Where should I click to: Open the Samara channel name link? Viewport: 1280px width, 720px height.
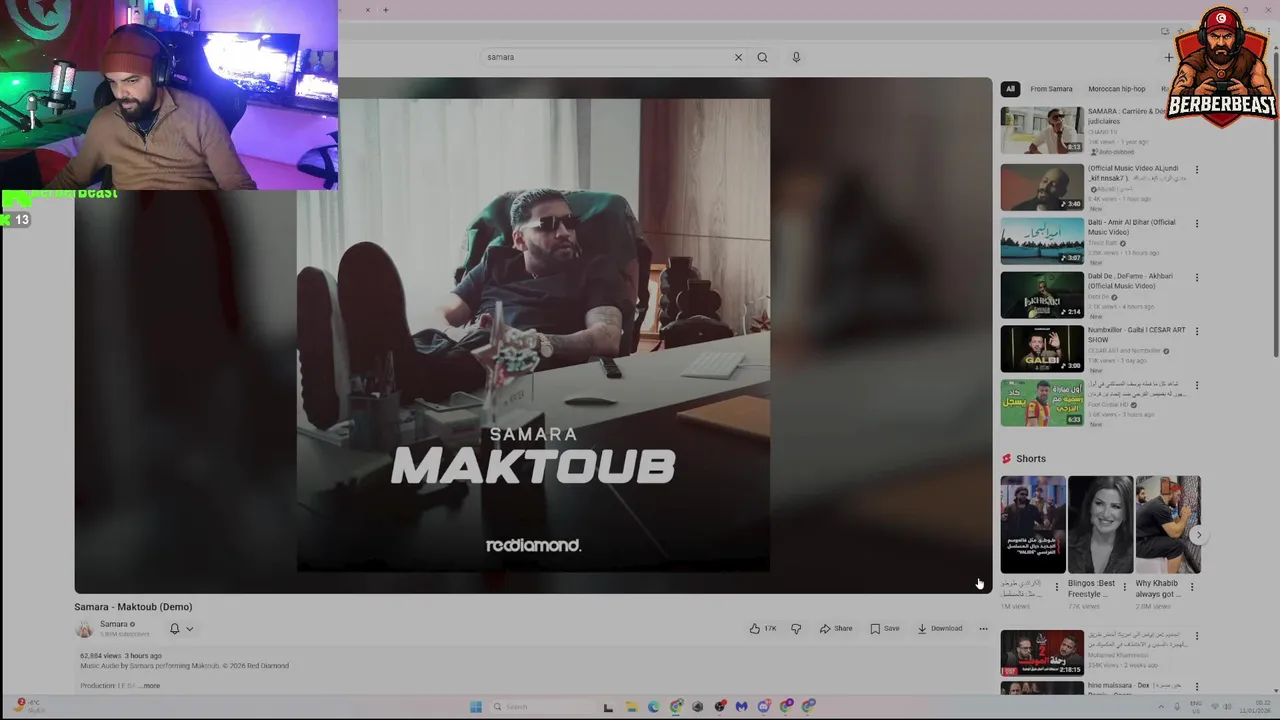point(113,624)
